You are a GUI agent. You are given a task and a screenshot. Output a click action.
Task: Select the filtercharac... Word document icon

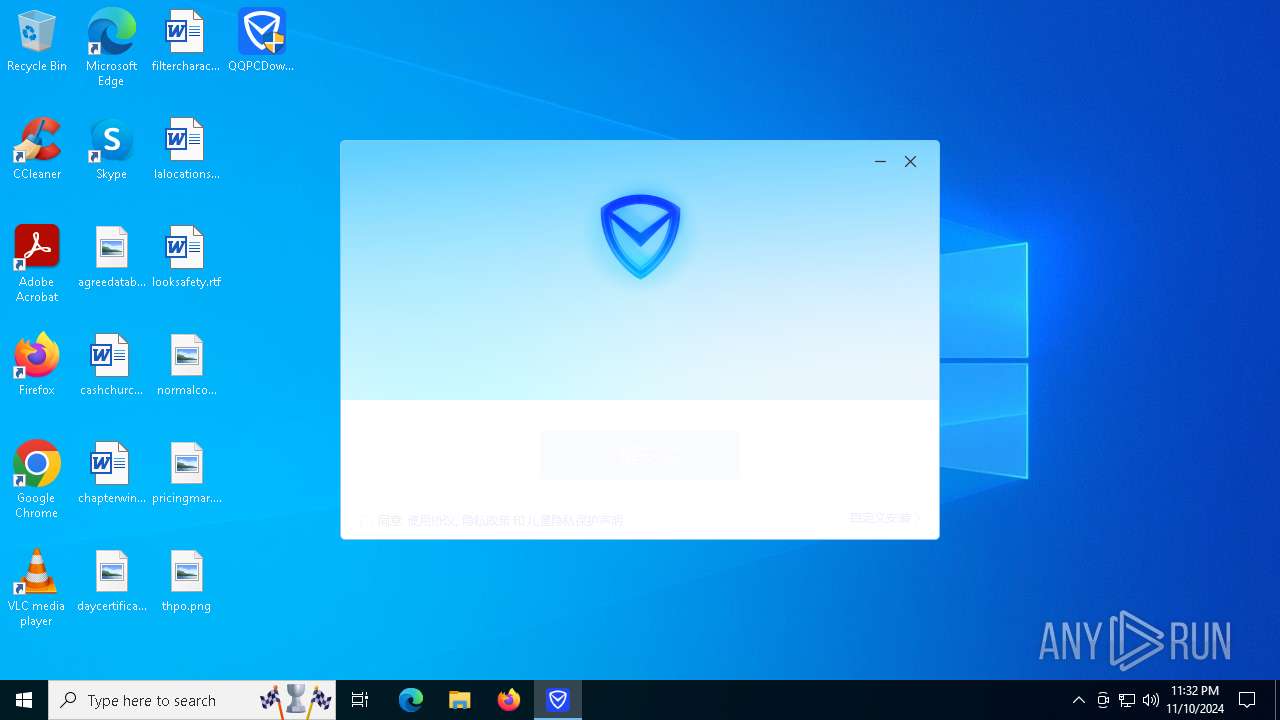[186, 41]
